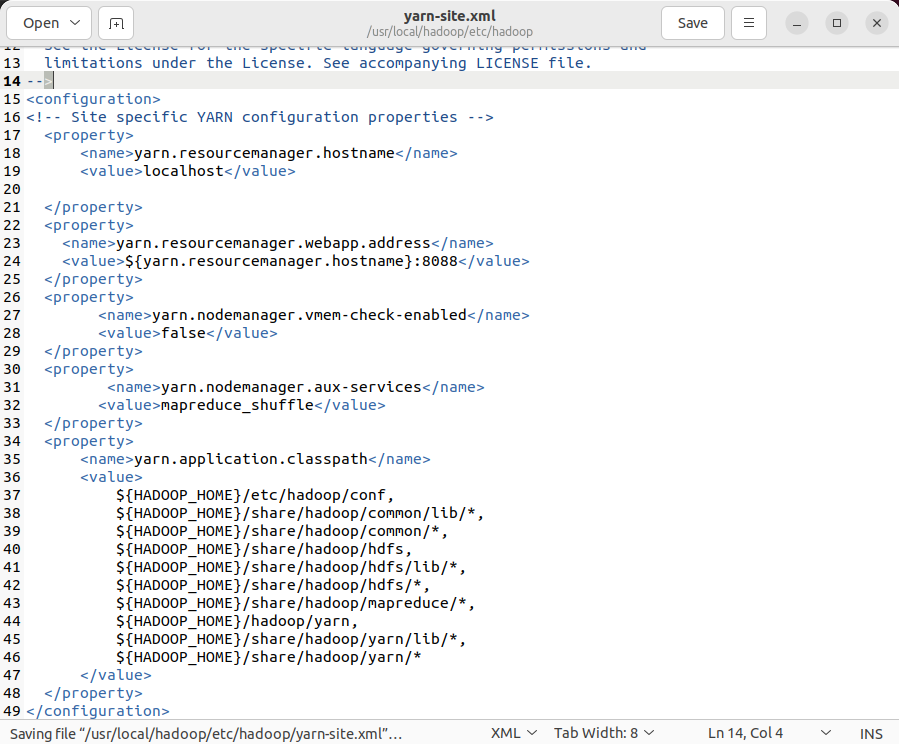
Task: Click the share/hadoop/mapreduce/* line
Action: tap(295, 603)
